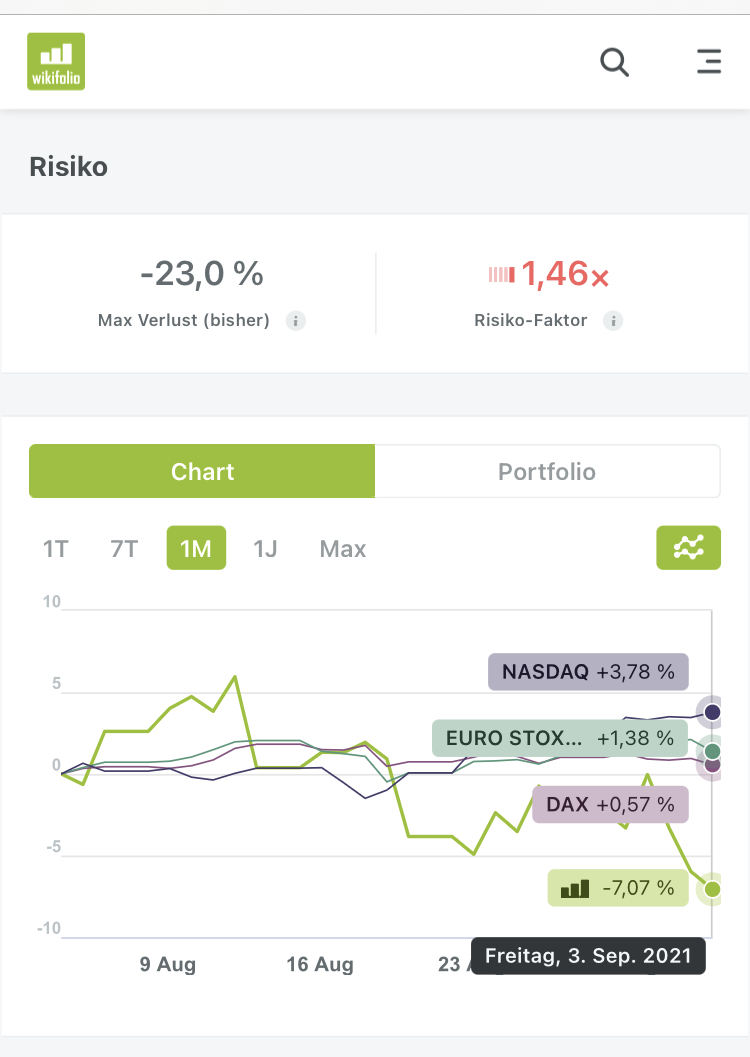The image size is (750, 1057).
Task: Select the 1M time range
Action: pos(196,549)
